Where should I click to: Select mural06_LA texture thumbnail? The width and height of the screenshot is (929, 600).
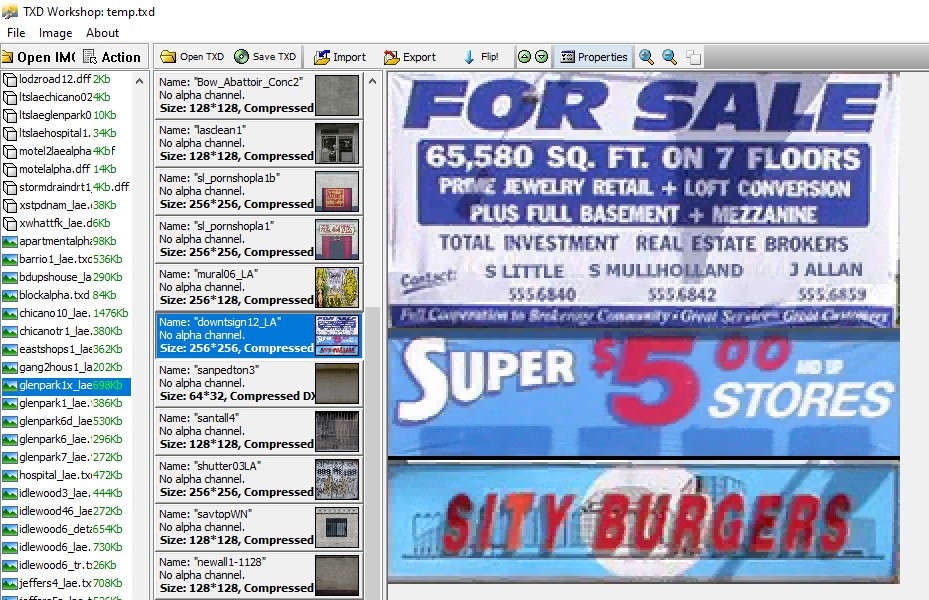coord(337,287)
